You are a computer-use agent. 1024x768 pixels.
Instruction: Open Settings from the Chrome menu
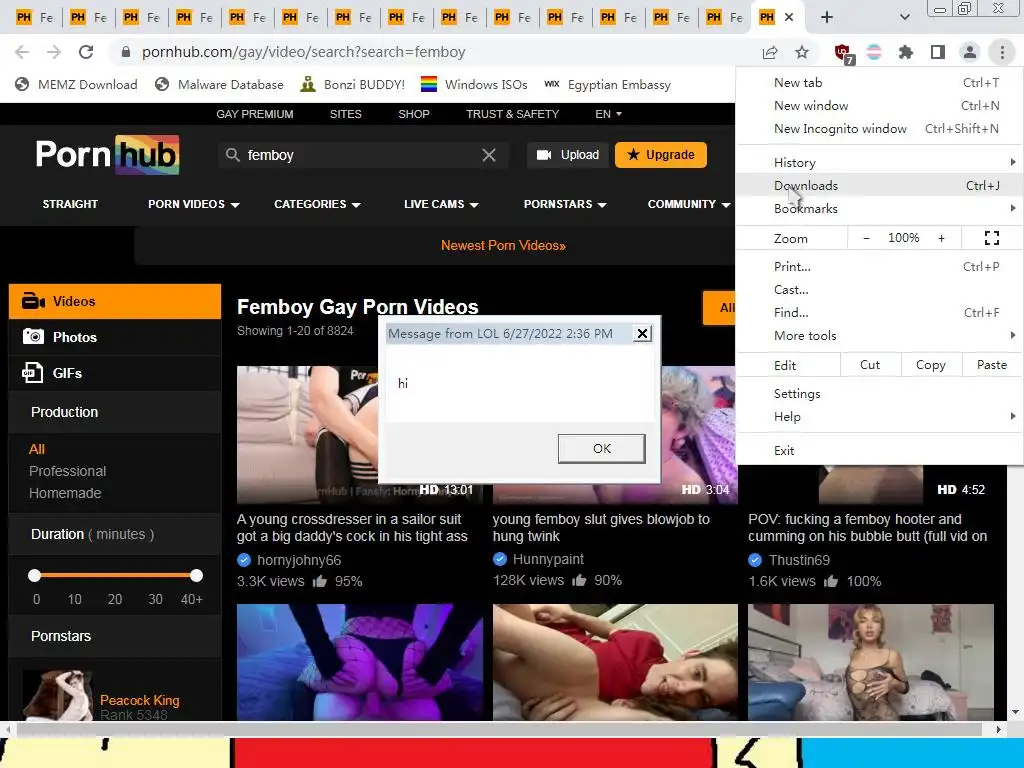pyautogui.click(x=879, y=394)
